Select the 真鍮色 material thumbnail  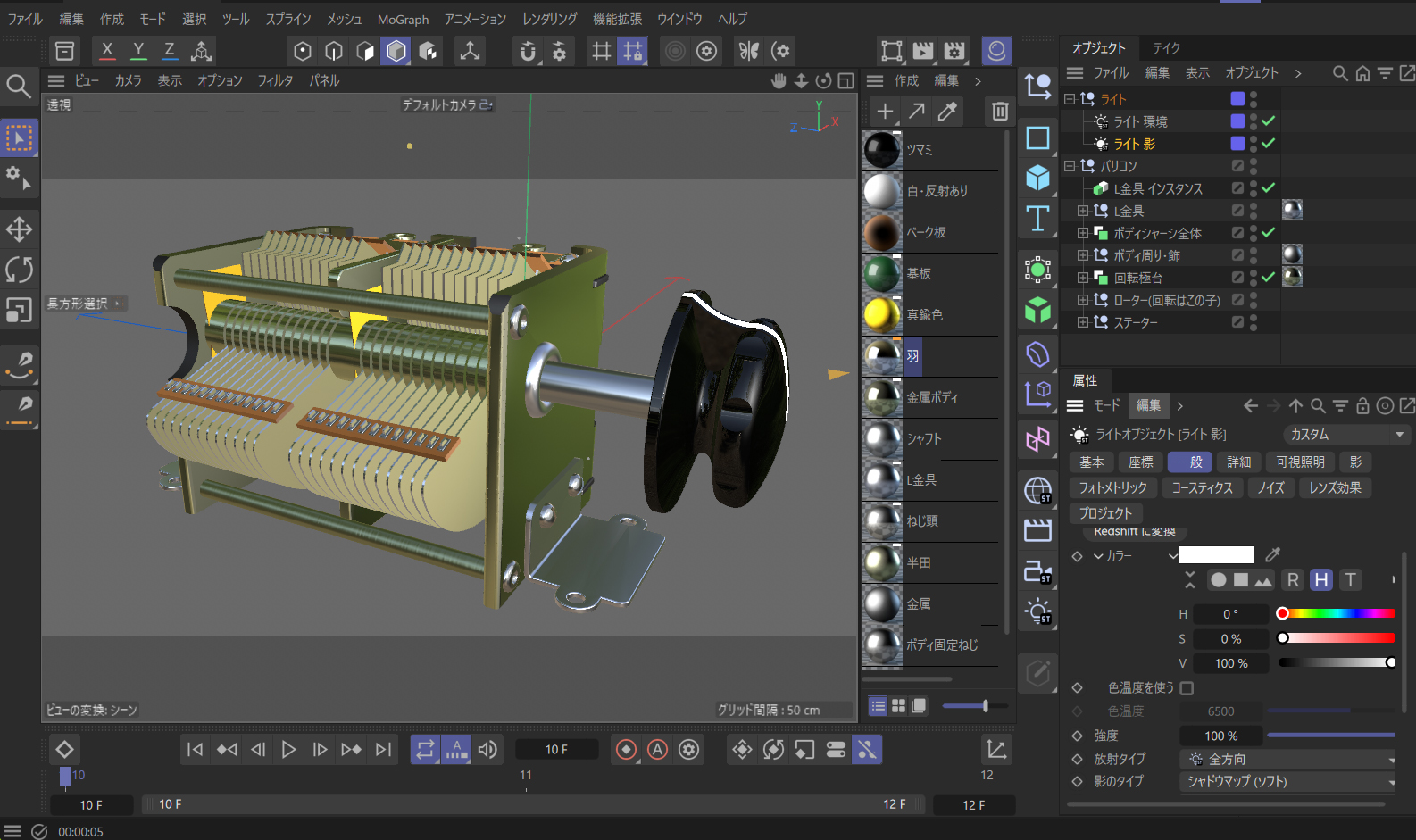pos(882,315)
